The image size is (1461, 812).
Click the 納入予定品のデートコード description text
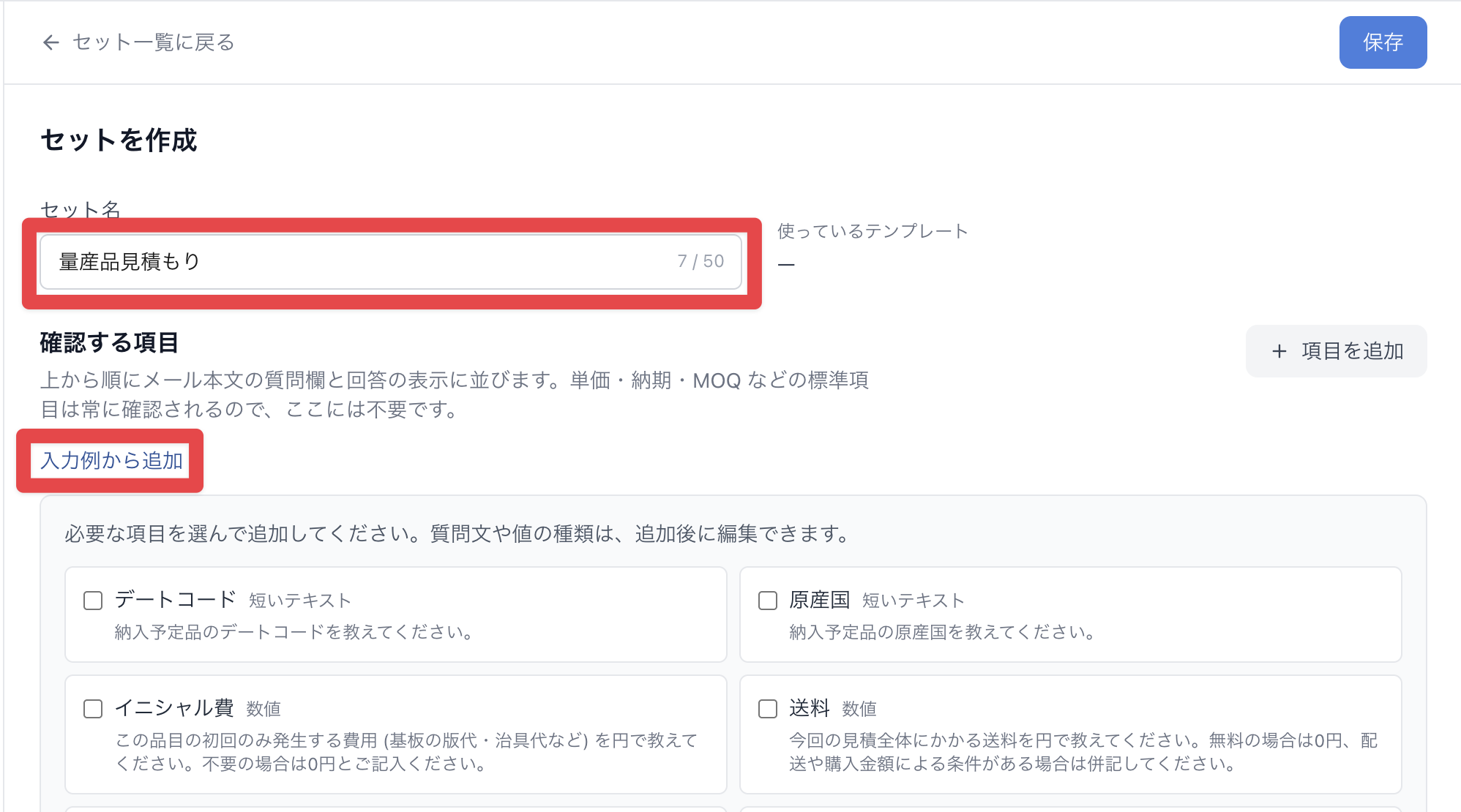(295, 632)
